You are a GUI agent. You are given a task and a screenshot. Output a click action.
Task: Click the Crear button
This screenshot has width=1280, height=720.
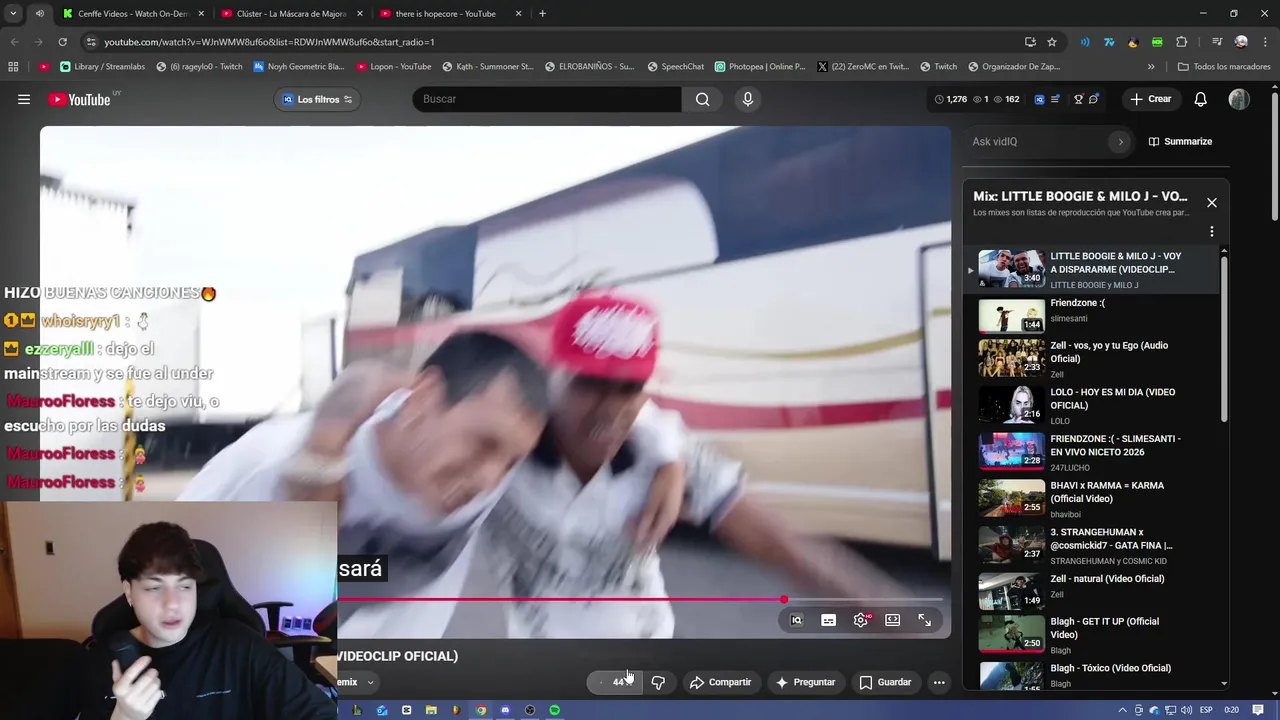(x=1150, y=99)
